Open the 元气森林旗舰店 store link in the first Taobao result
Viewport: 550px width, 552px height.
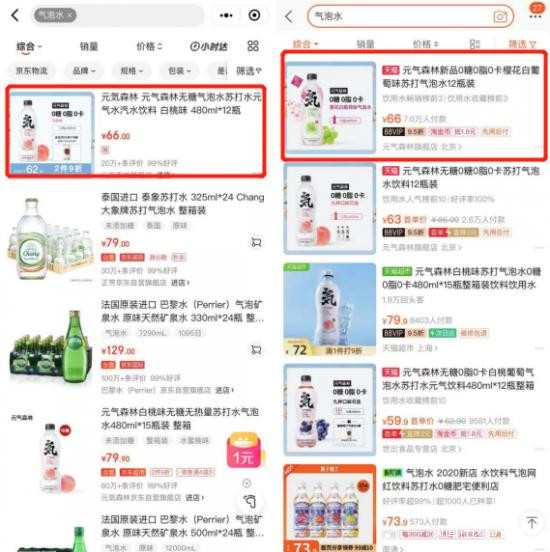422,147
